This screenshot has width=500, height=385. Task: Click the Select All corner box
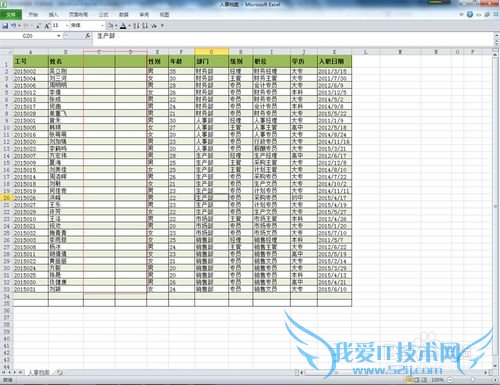[6, 52]
